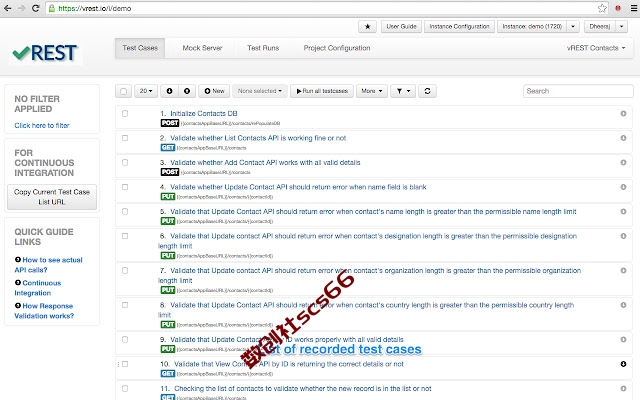Open test case 'Initialize Contacts DB'
The width and height of the screenshot is (640, 400).
[203, 113]
